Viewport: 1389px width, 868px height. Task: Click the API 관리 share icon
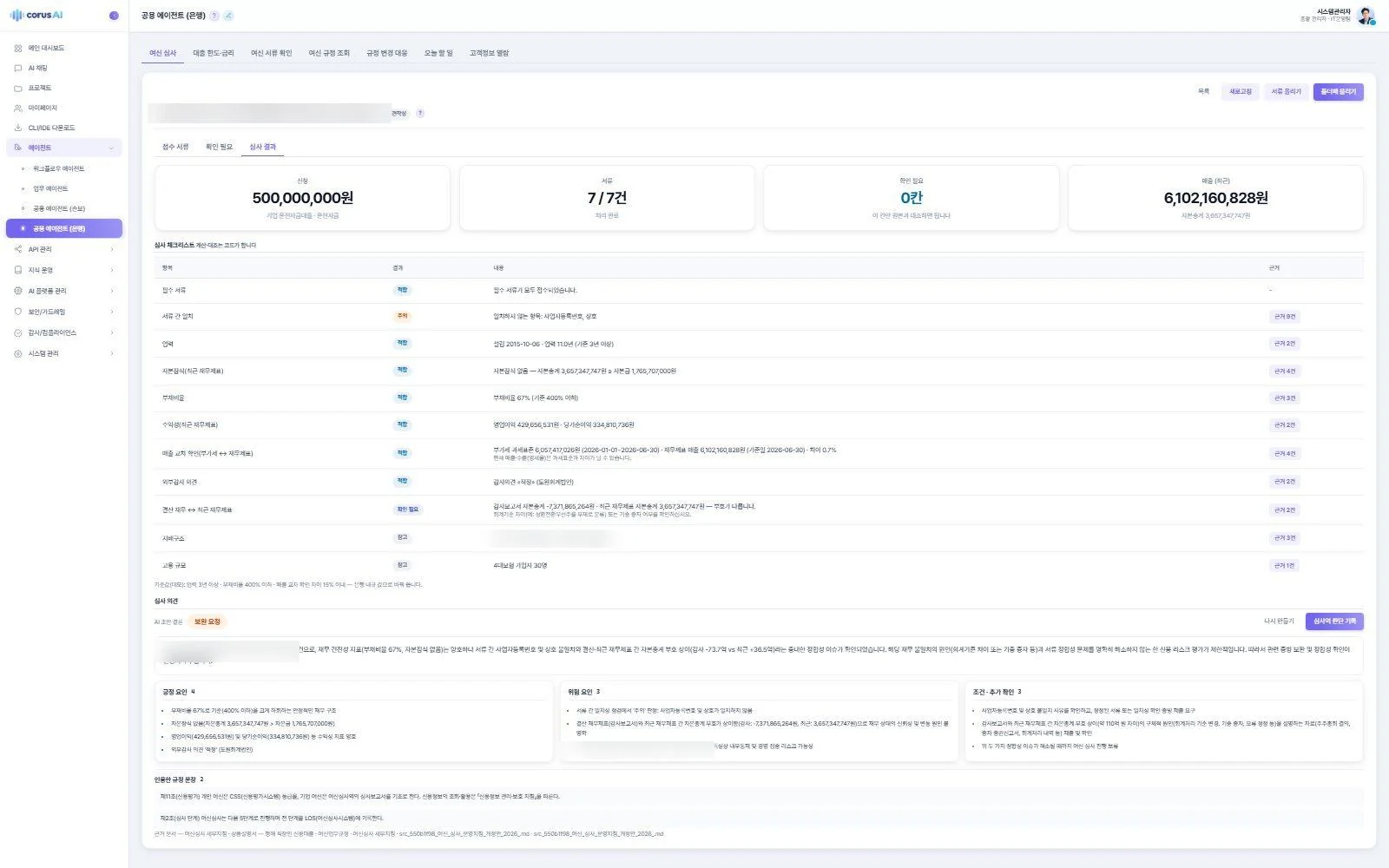pos(18,249)
